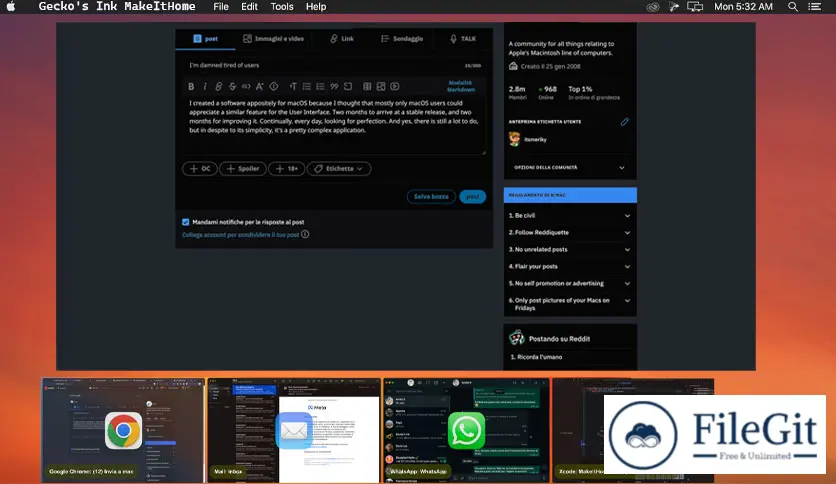Click the menu bar clock Mon 5:32 AM

[x=743, y=7]
